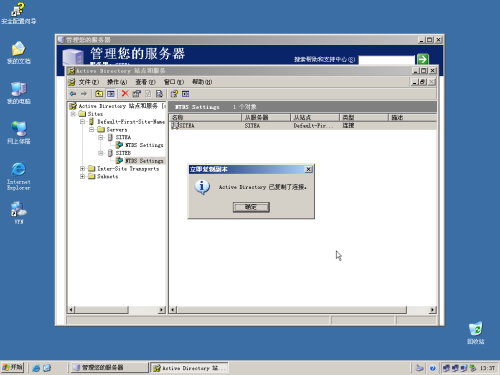Click the green go arrow beside search box
Screen dimensions: 500x375
pyautogui.click(x=423, y=59)
